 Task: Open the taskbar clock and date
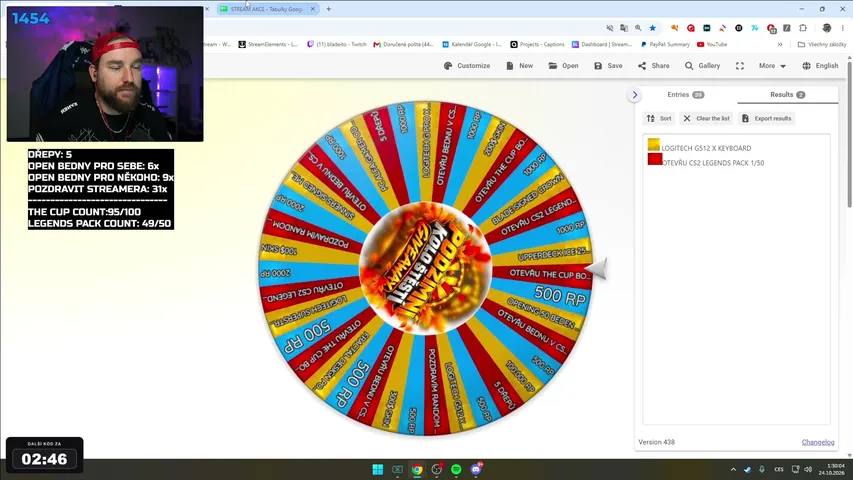pos(831,469)
